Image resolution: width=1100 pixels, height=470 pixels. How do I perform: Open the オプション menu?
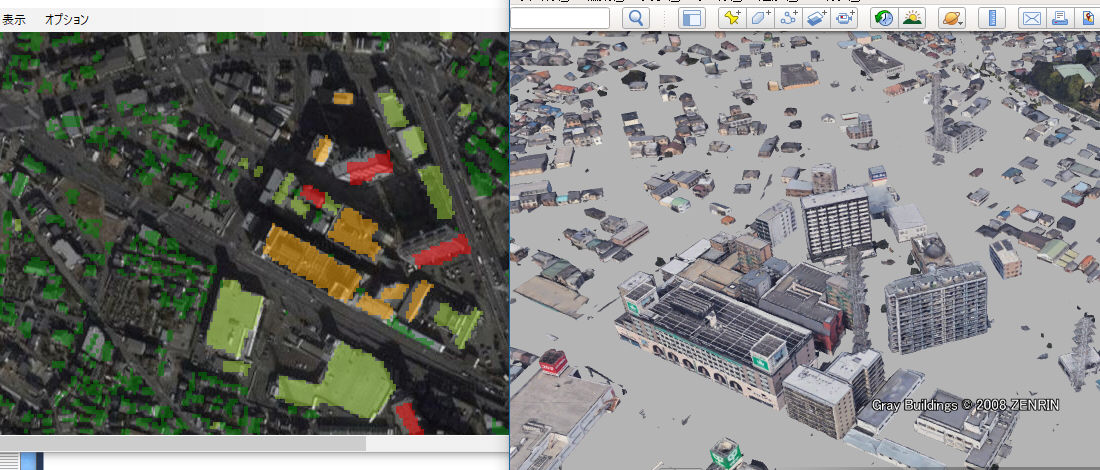coord(67,19)
